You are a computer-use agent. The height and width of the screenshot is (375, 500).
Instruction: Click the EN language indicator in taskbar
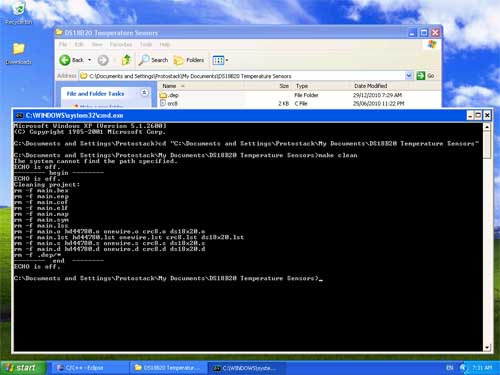(x=449, y=368)
